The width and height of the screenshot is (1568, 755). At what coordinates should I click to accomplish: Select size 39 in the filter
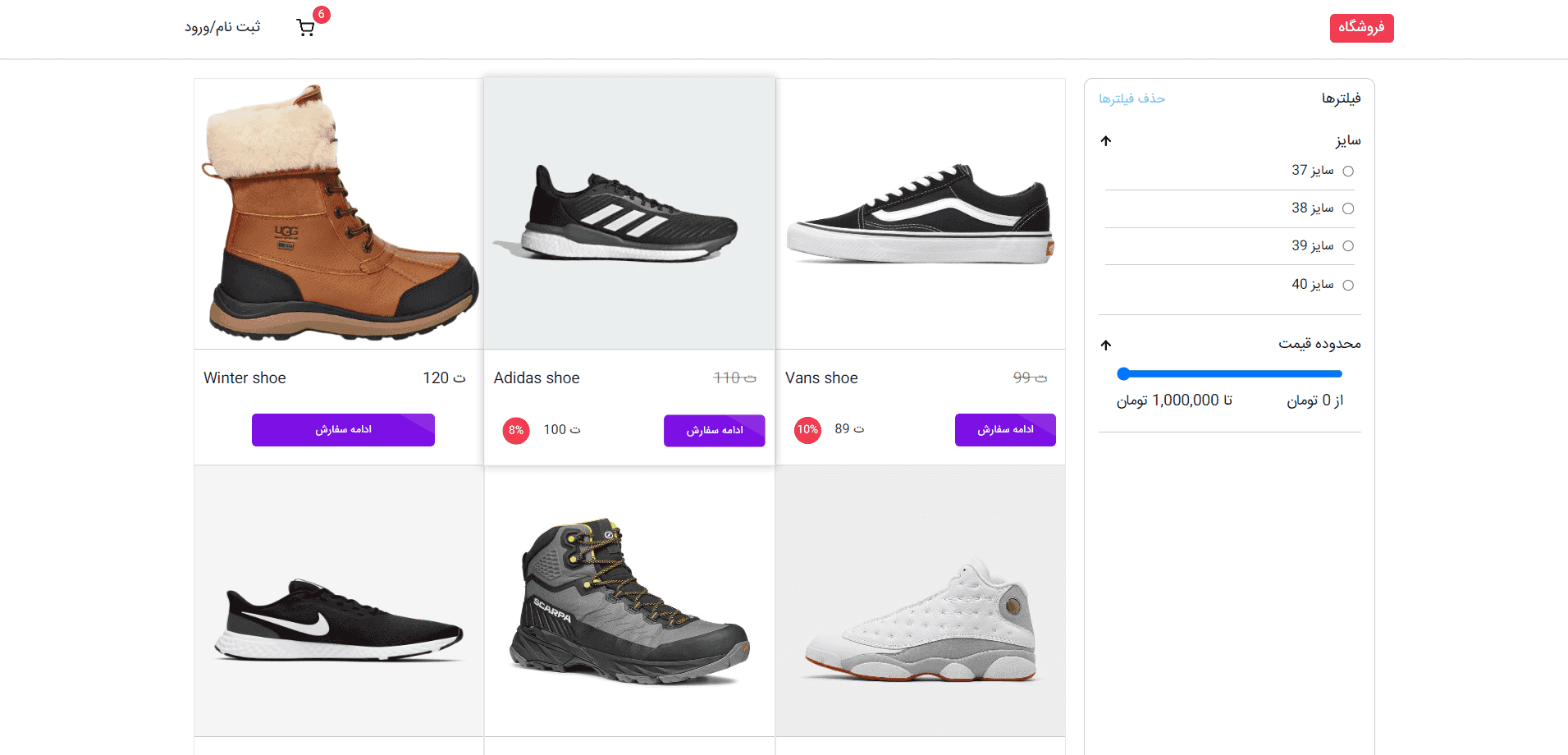tap(1350, 245)
